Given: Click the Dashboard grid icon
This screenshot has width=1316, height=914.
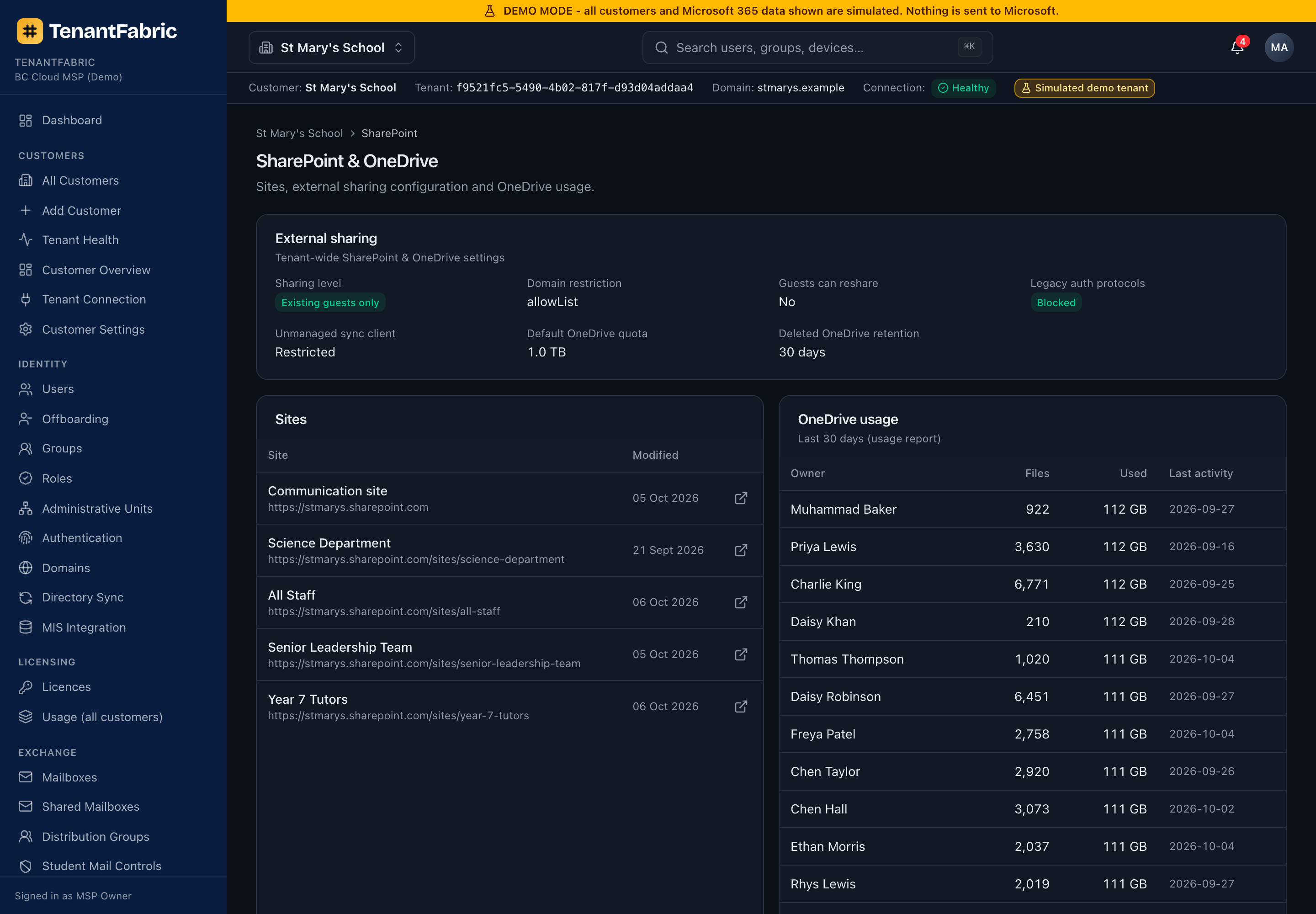Looking at the screenshot, I should tap(25, 120).
